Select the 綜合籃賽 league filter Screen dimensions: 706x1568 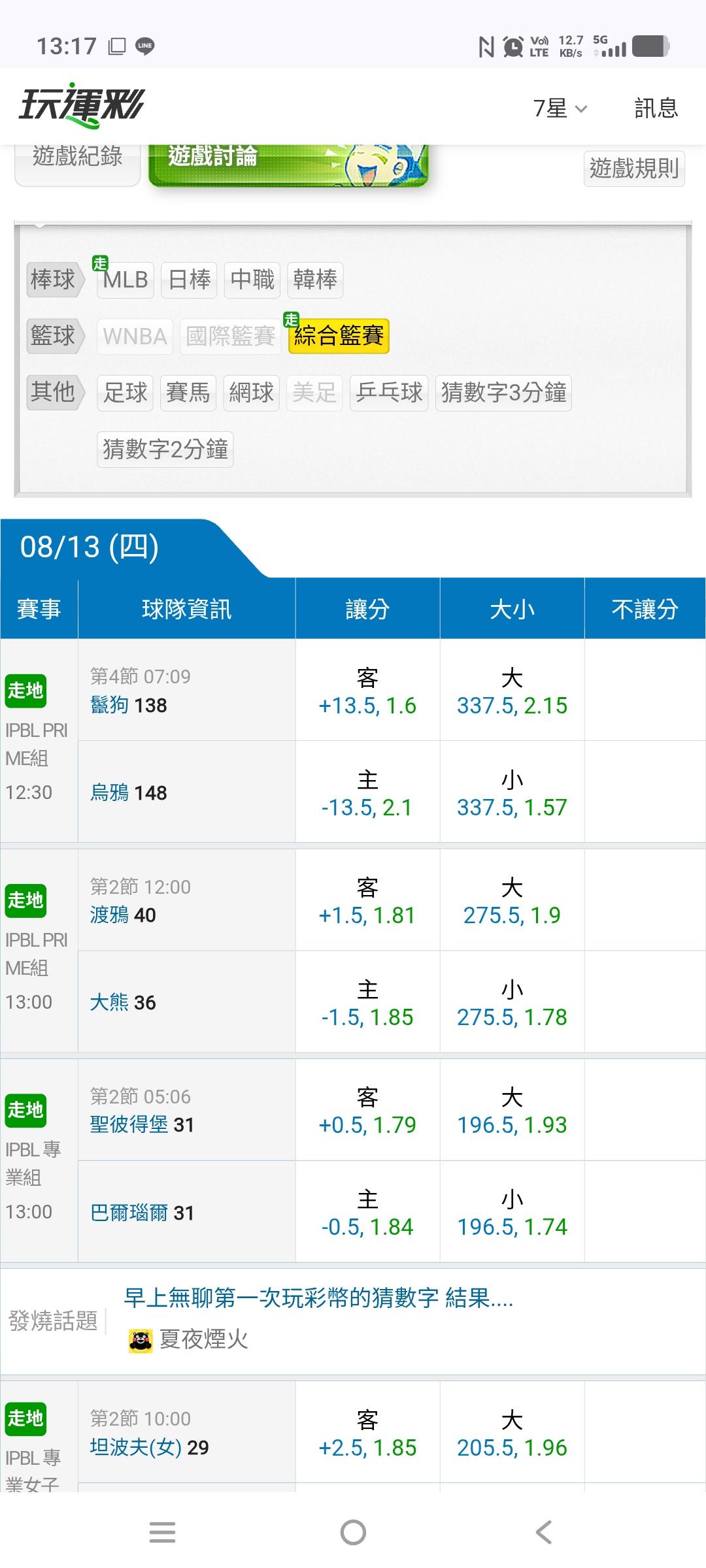(x=339, y=336)
